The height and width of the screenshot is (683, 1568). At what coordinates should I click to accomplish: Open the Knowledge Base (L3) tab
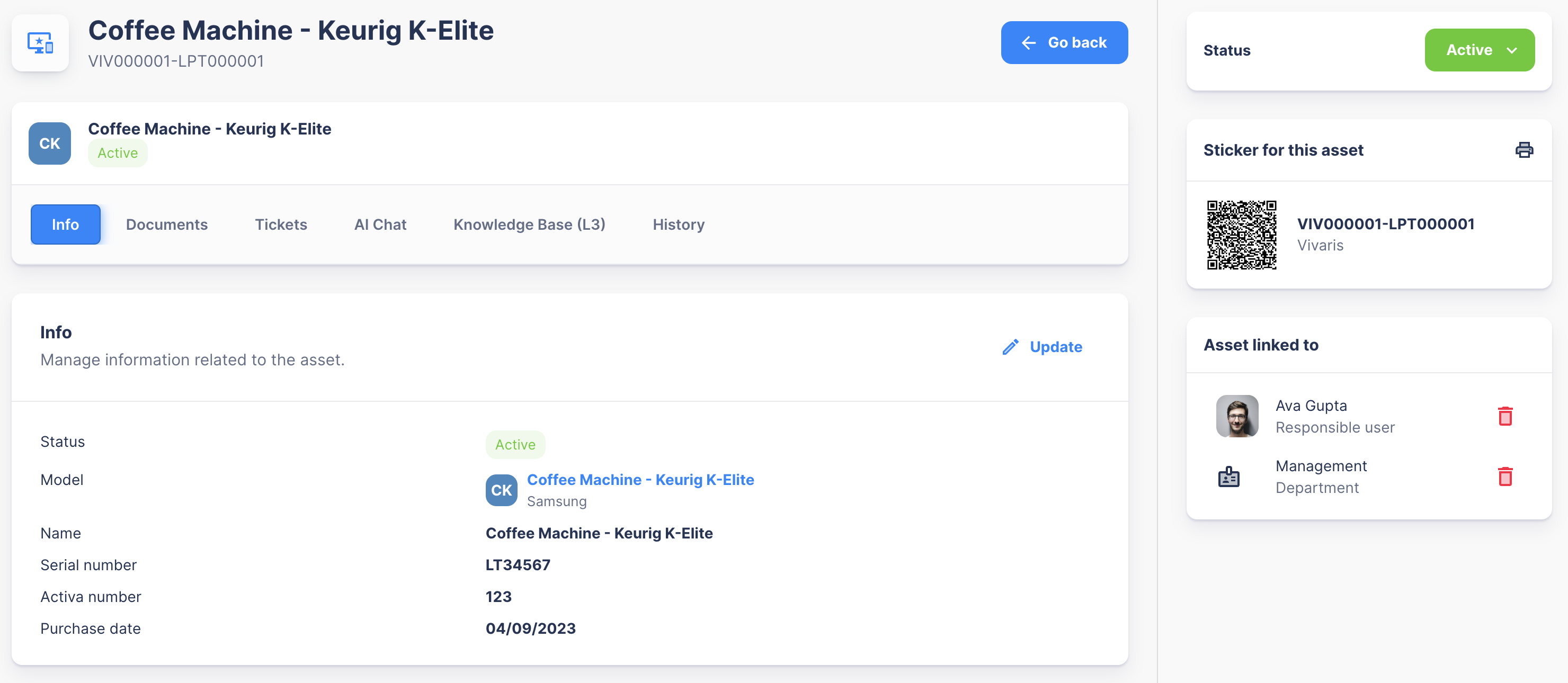529,224
